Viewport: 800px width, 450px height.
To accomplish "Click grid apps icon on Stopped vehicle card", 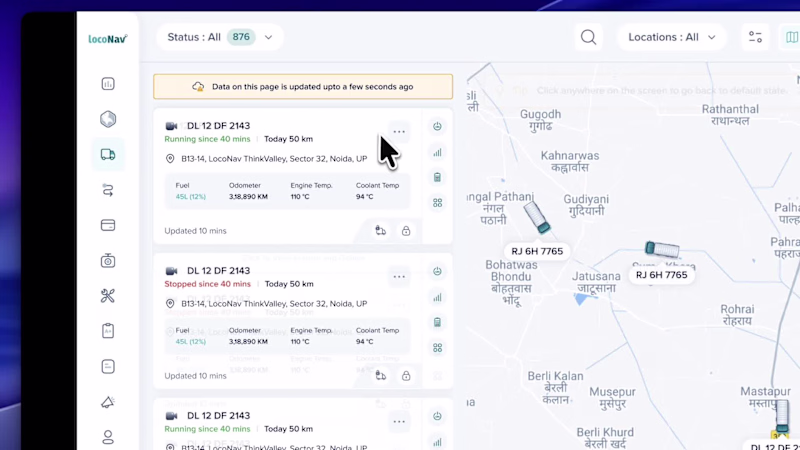I will pyautogui.click(x=437, y=347).
